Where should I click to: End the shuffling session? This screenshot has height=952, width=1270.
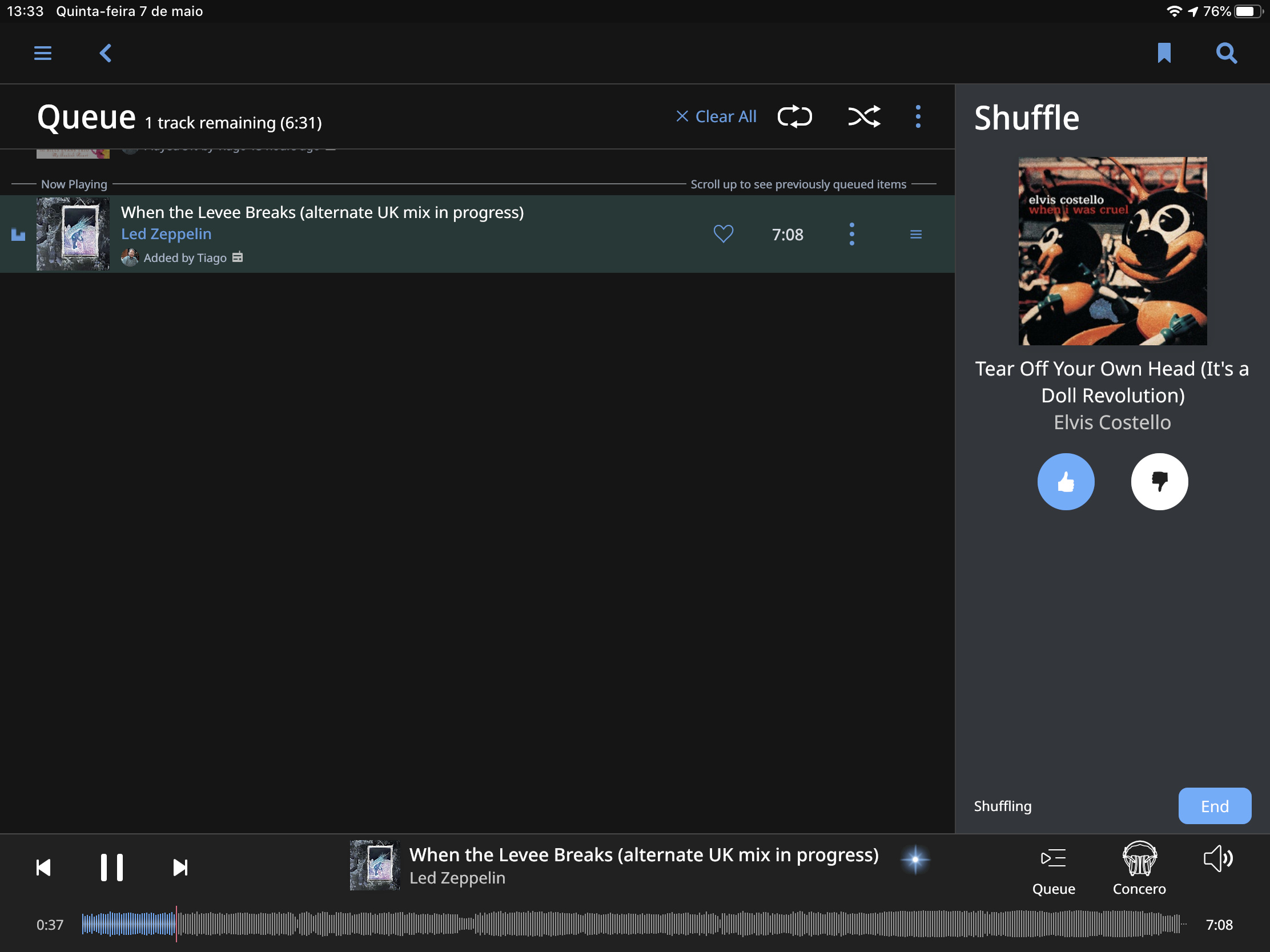coord(1214,806)
